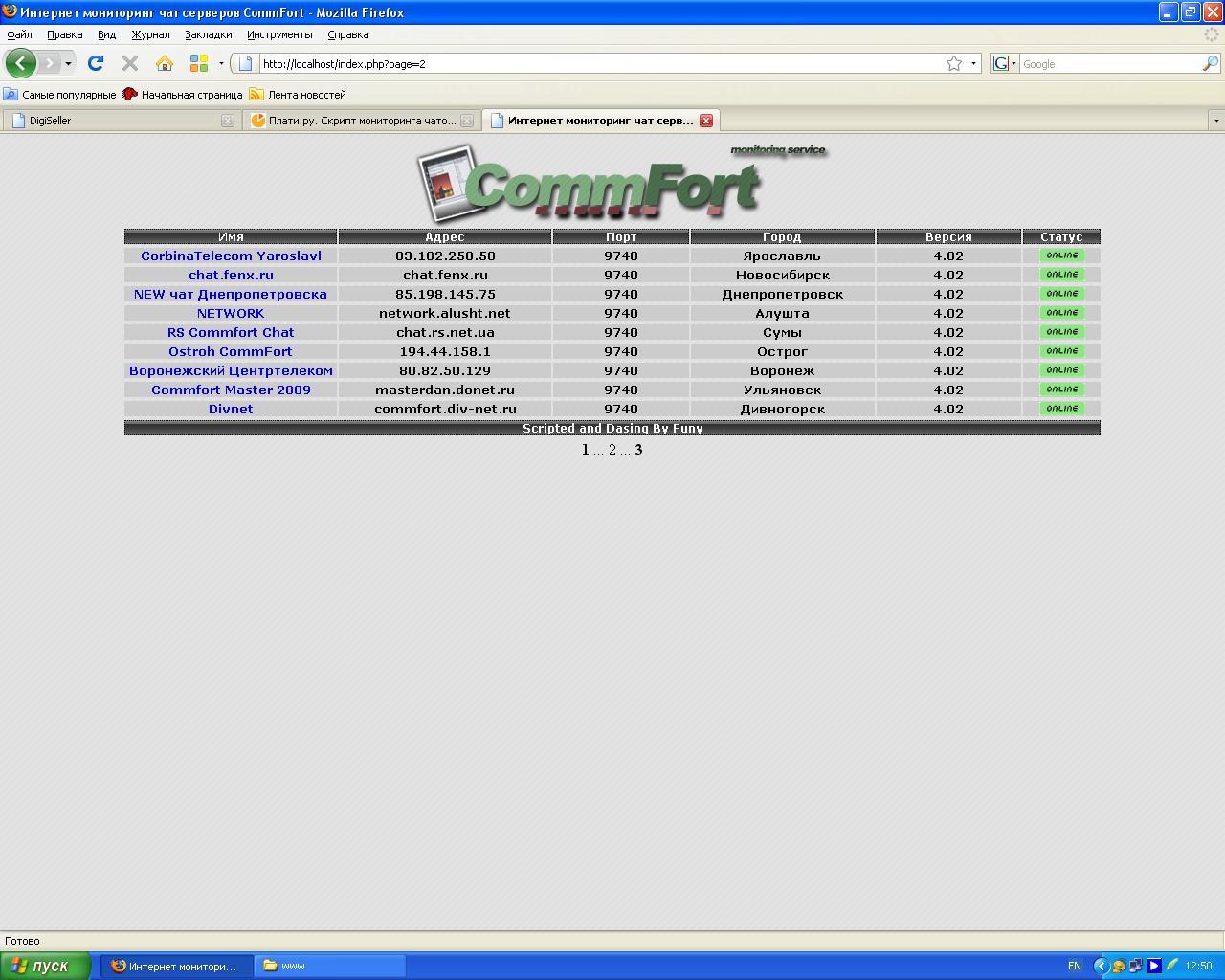
Task: Click city Дивногорск cell
Action: coord(783,409)
